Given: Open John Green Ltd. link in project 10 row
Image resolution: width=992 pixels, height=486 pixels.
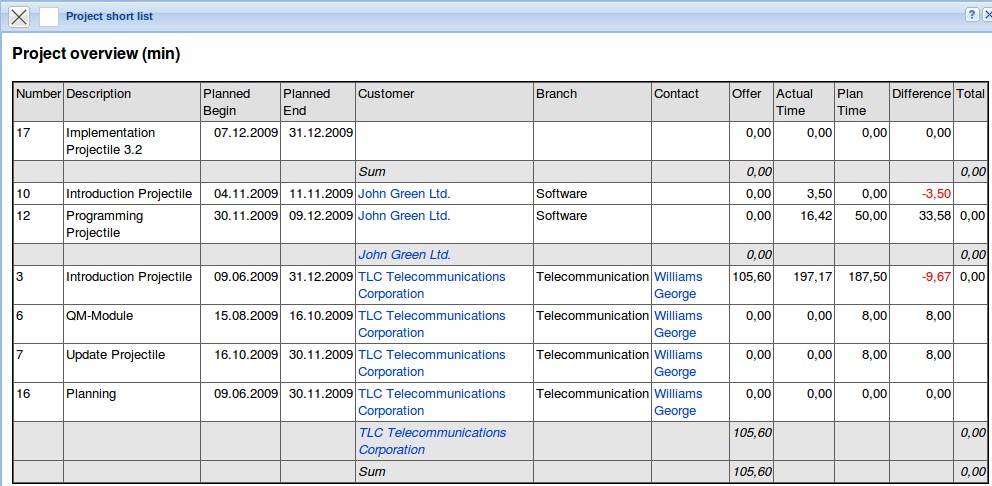Looking at the screenshot, I should [404, 193].
